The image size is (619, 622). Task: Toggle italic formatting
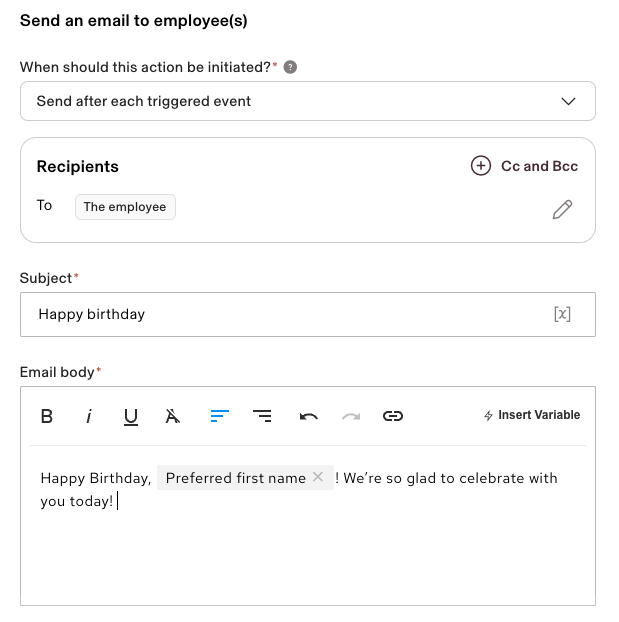[88, 416]
